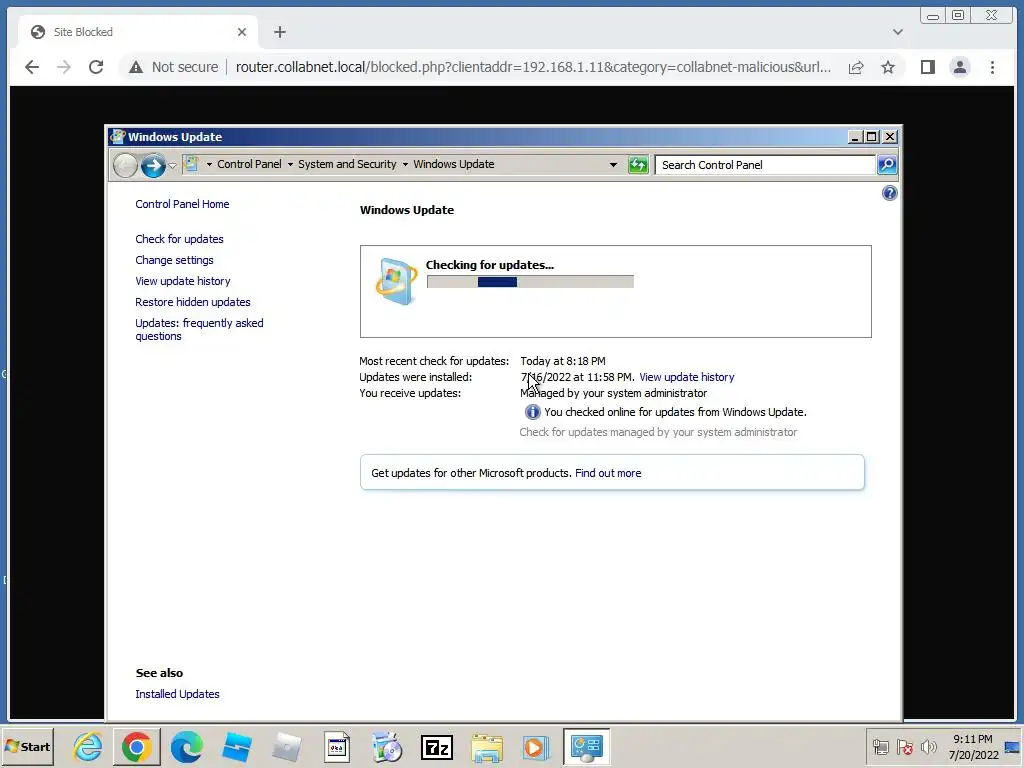The image size is (1024, 768).
Task: Expand arrow before Windows Update breadcrumb
Action: pyautogui.click(x=405, y=165)
